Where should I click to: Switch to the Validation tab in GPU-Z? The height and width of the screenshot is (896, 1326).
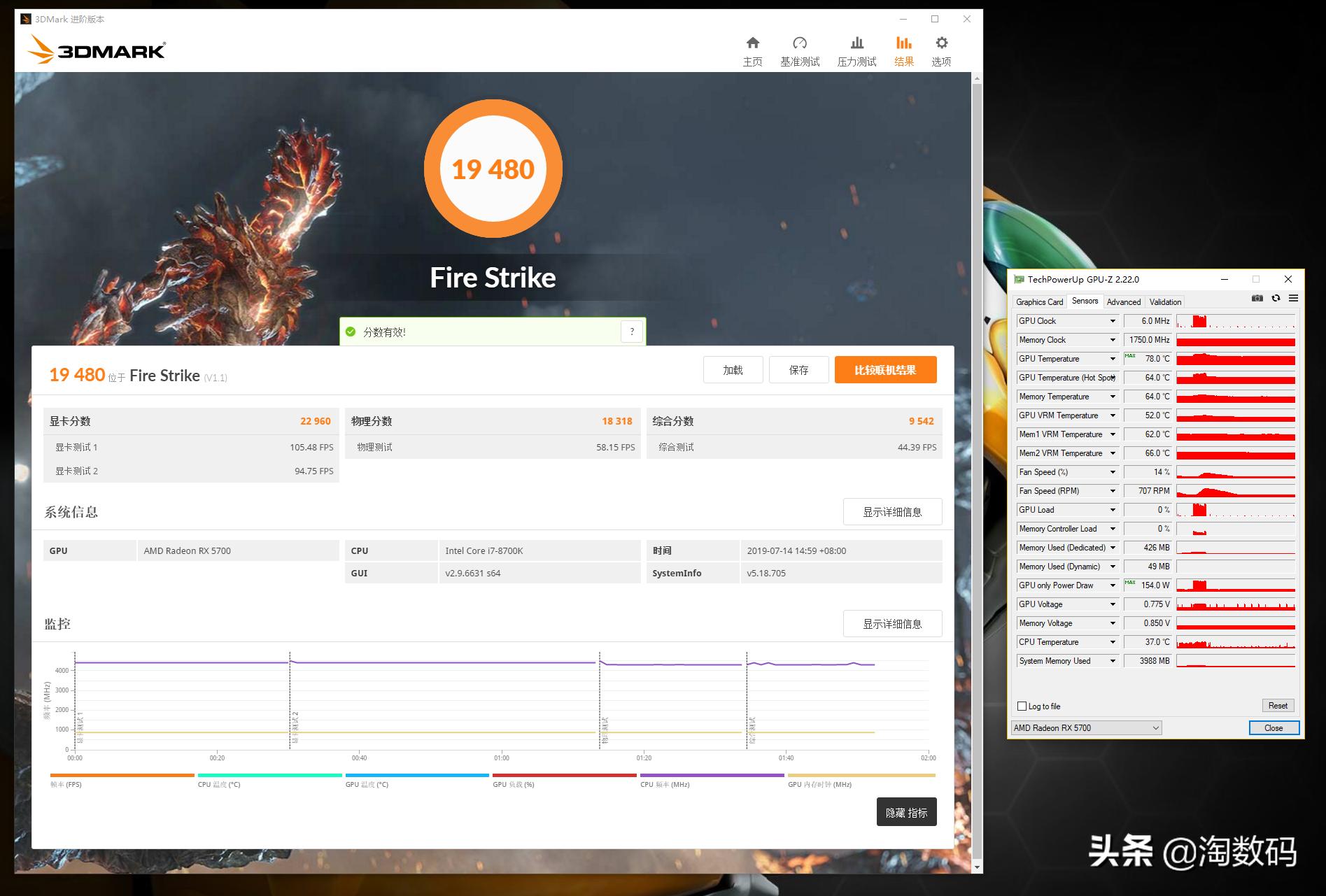1165,302
